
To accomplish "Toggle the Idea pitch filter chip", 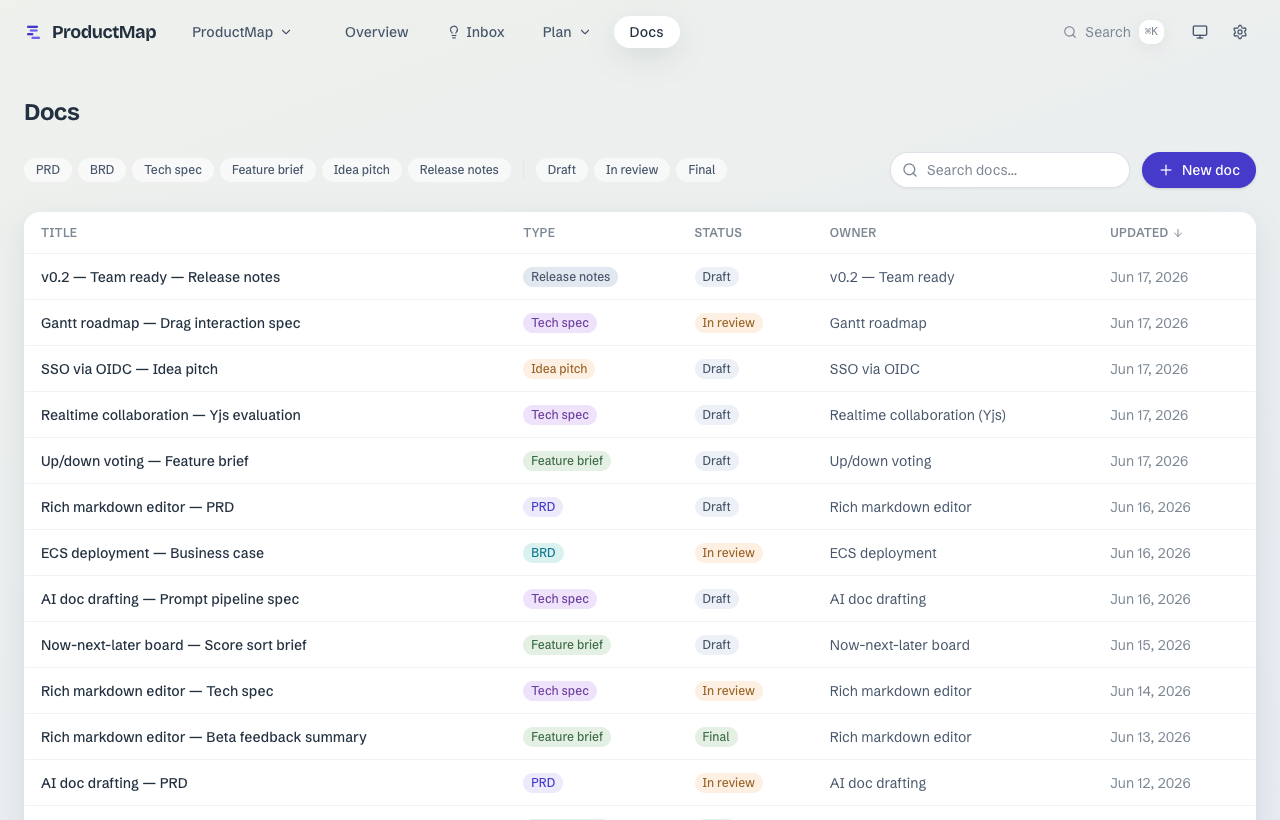I will [362, 170].
